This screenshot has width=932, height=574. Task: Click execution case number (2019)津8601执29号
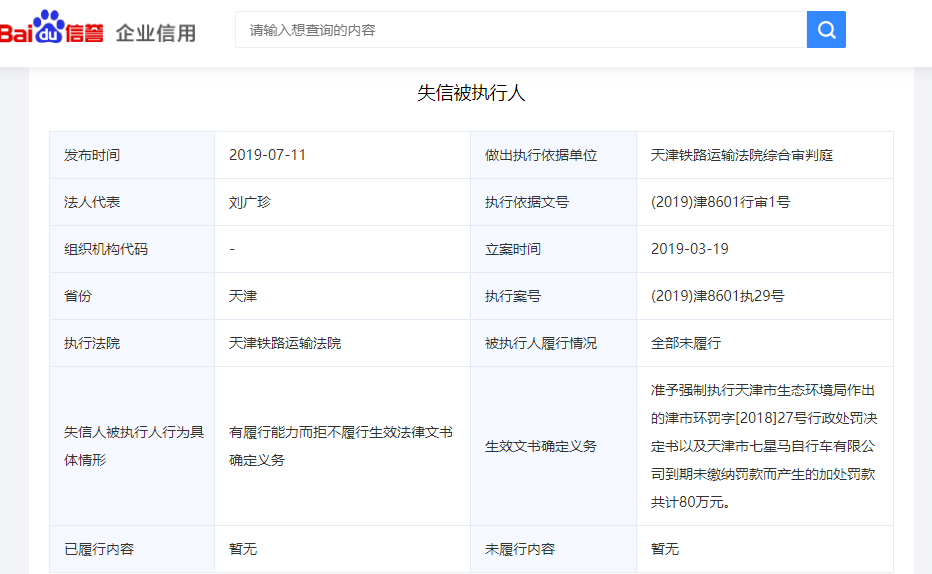pos(717,296)
